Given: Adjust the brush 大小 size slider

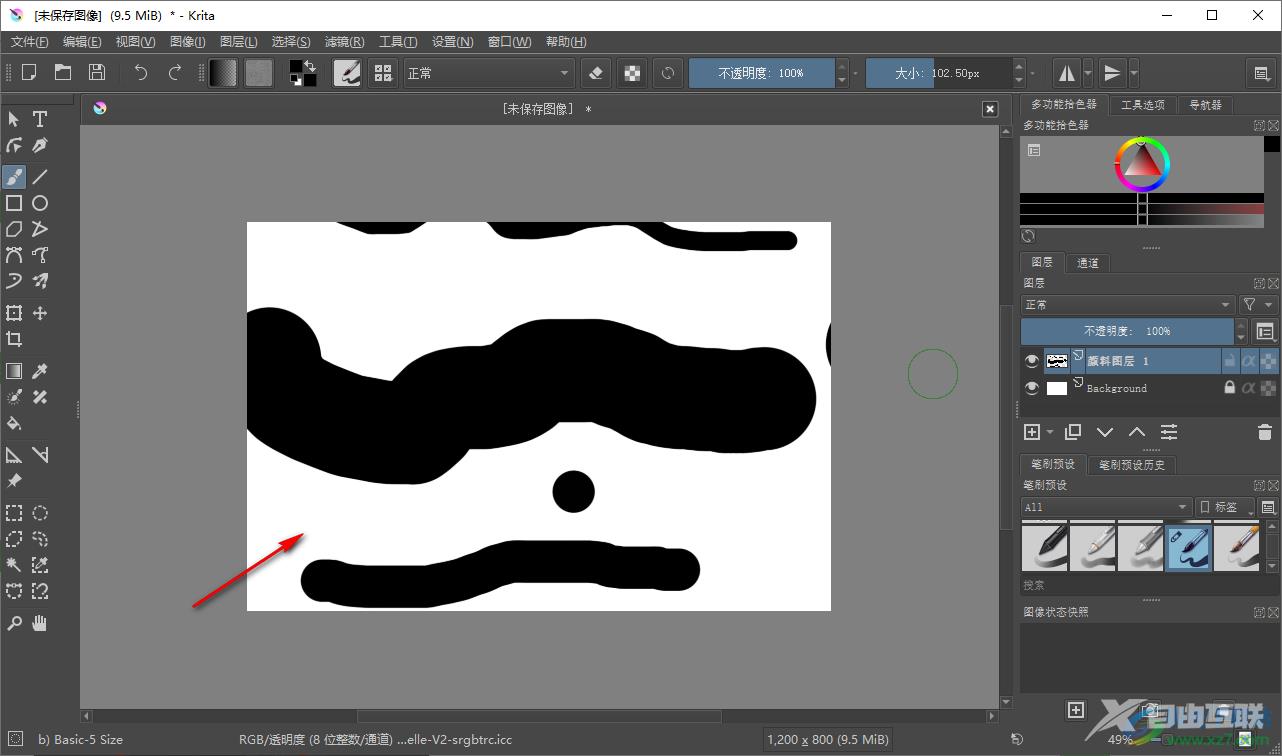Looking at the screenshot, I should point(938,73).
